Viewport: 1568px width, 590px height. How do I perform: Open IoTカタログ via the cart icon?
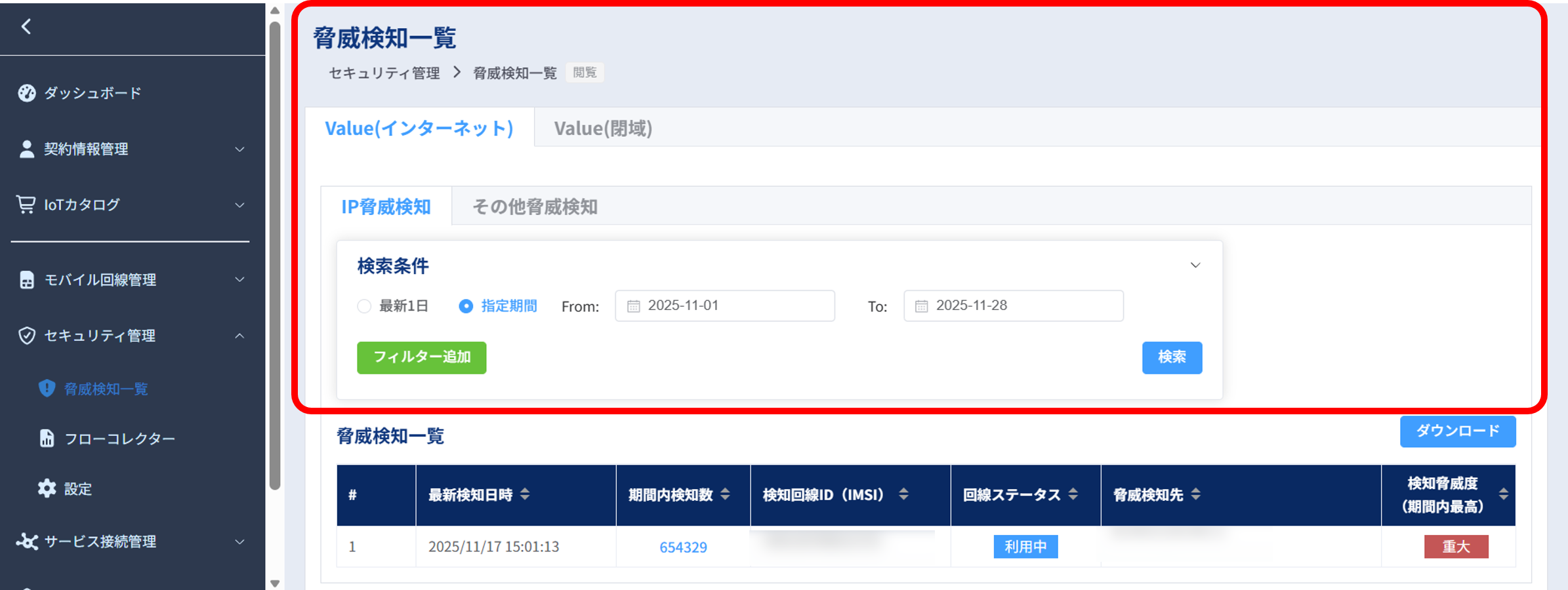pos(25,204)
